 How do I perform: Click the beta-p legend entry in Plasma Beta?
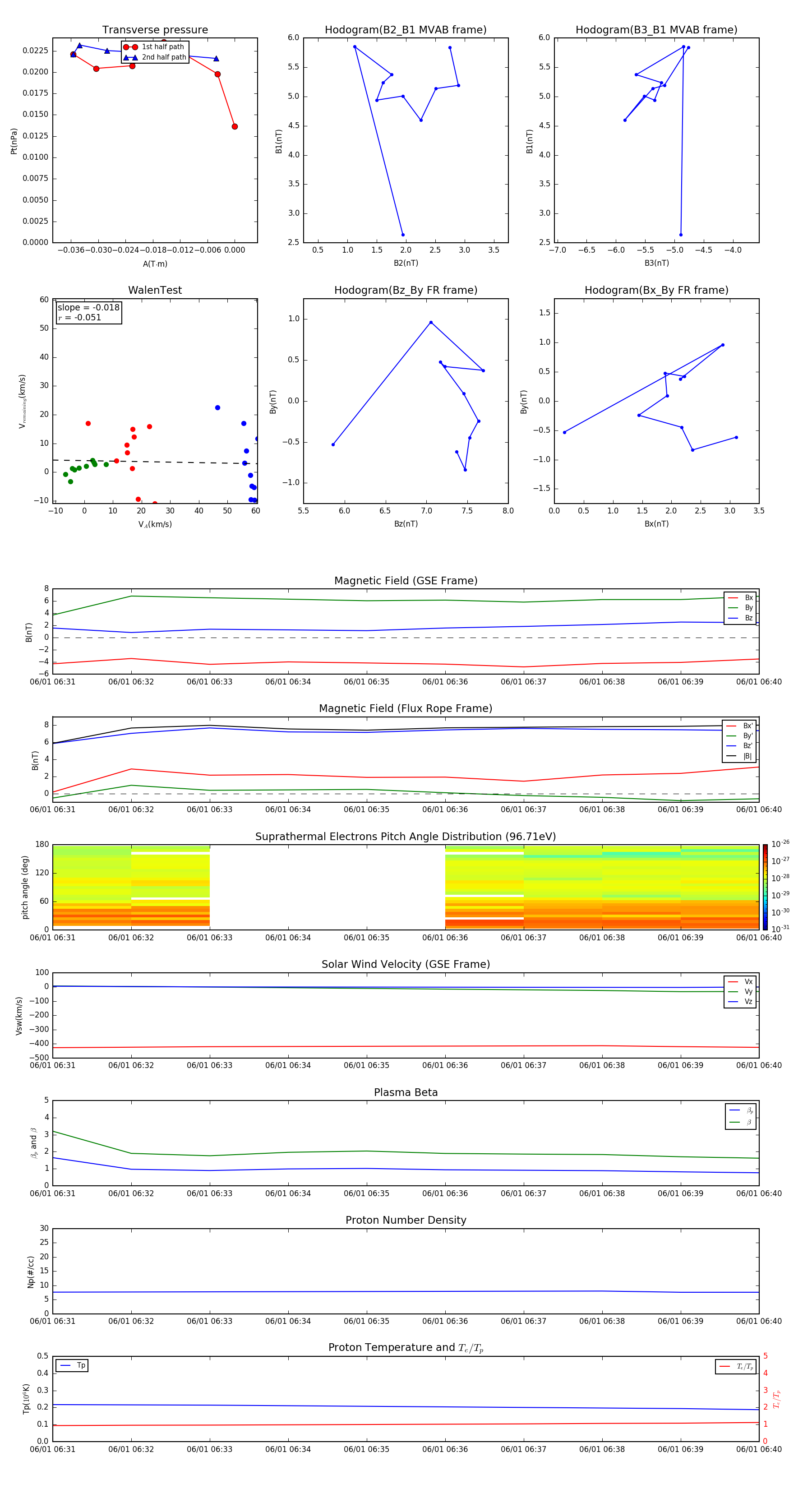(x=741, y=1110)
